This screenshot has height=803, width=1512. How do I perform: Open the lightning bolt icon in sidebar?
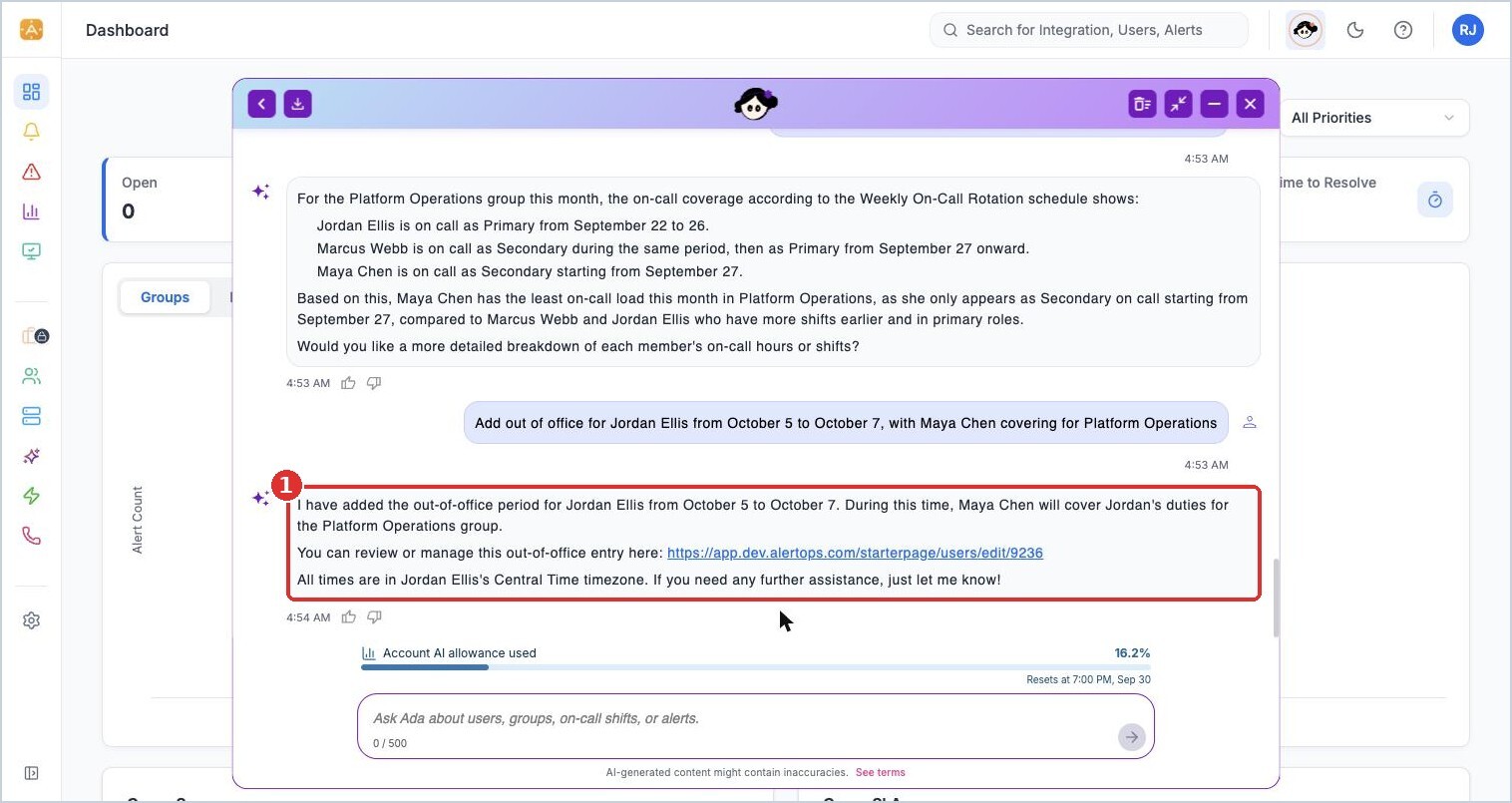click(31, 496)
